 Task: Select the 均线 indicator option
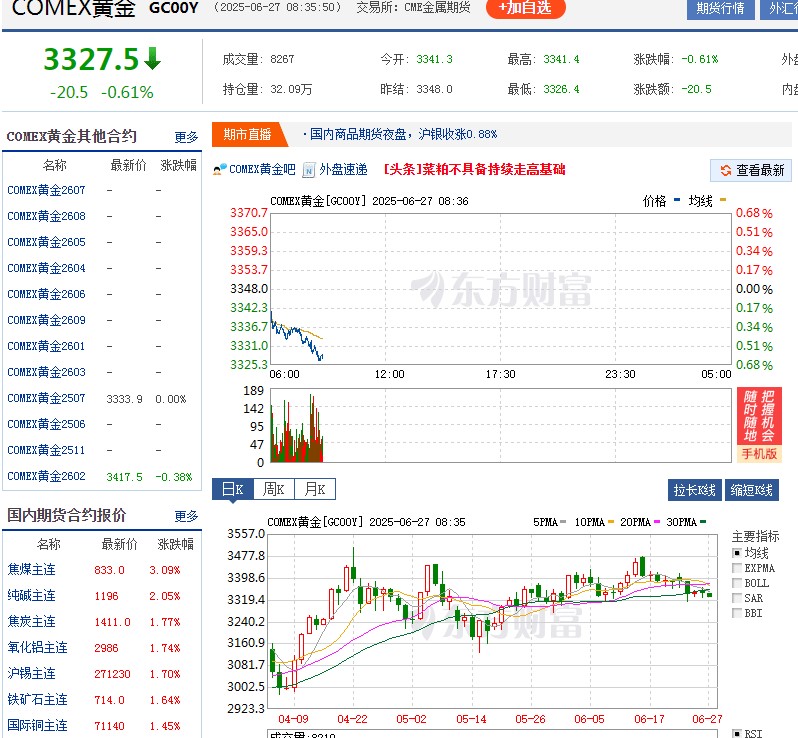pos(736,553)
